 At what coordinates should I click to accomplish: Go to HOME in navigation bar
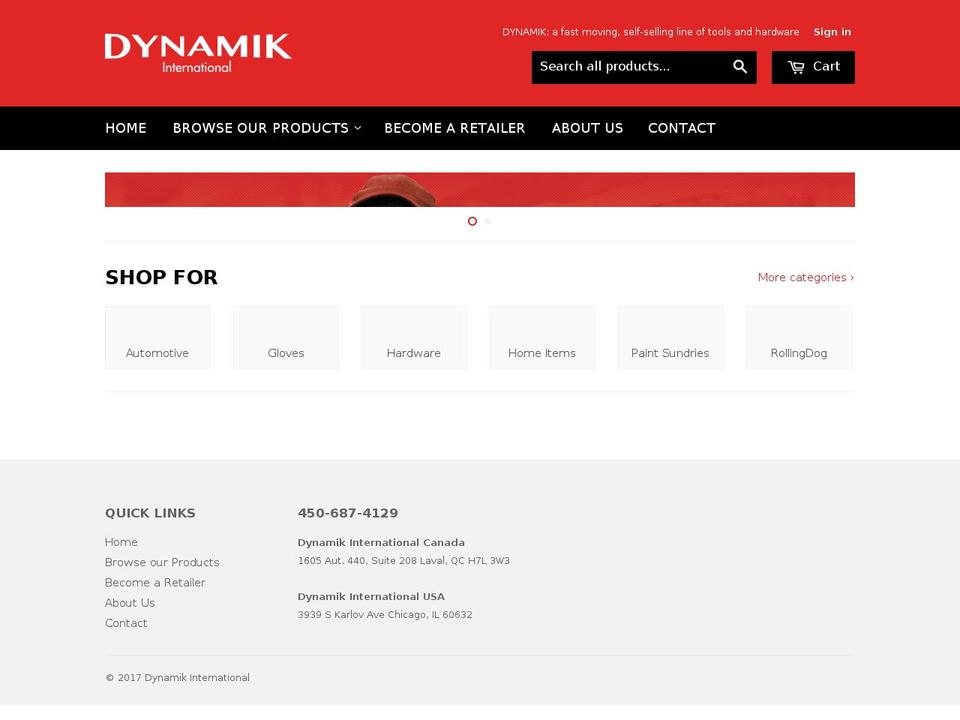(126, 128)
